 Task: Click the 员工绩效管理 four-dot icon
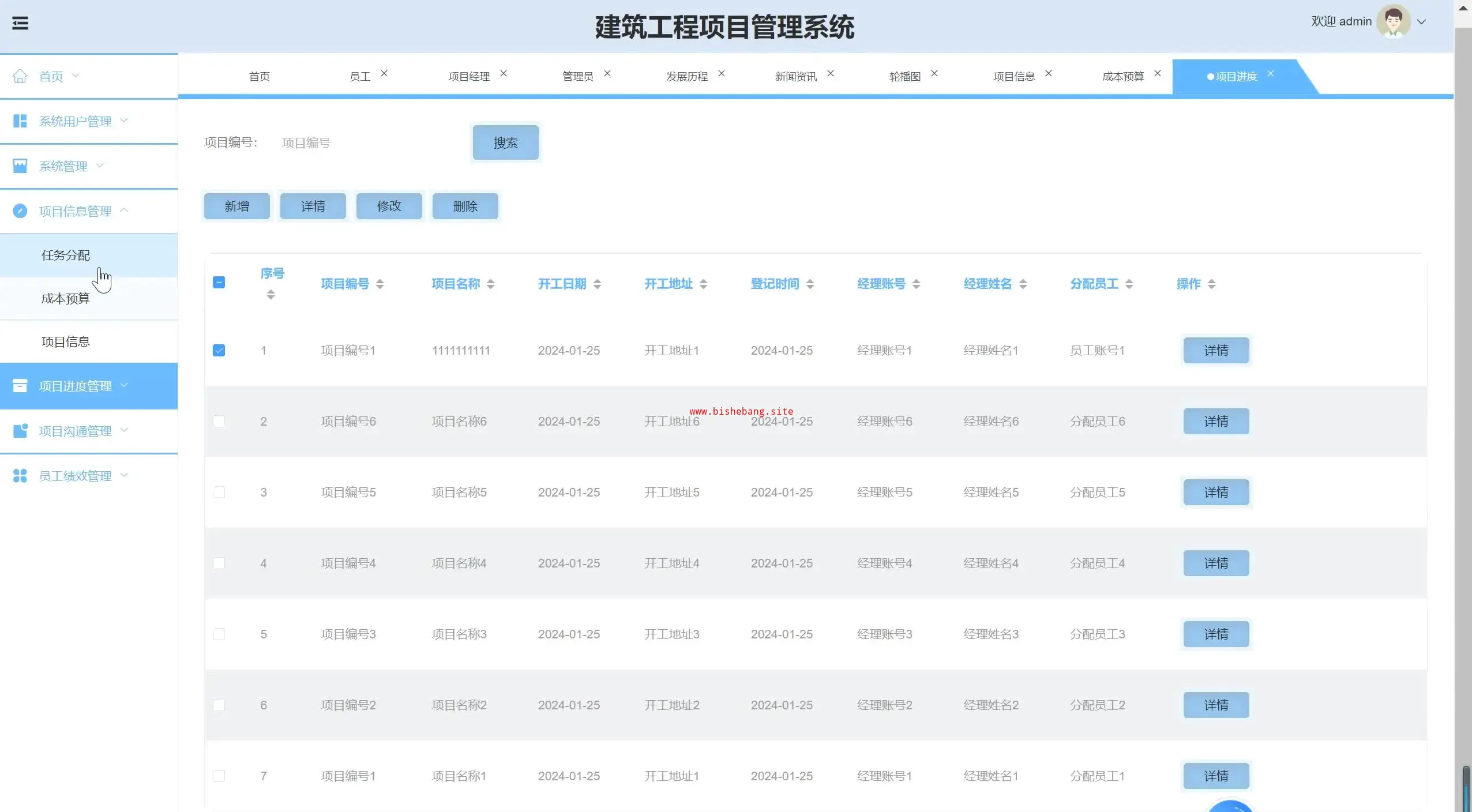(x=20, y=476)
